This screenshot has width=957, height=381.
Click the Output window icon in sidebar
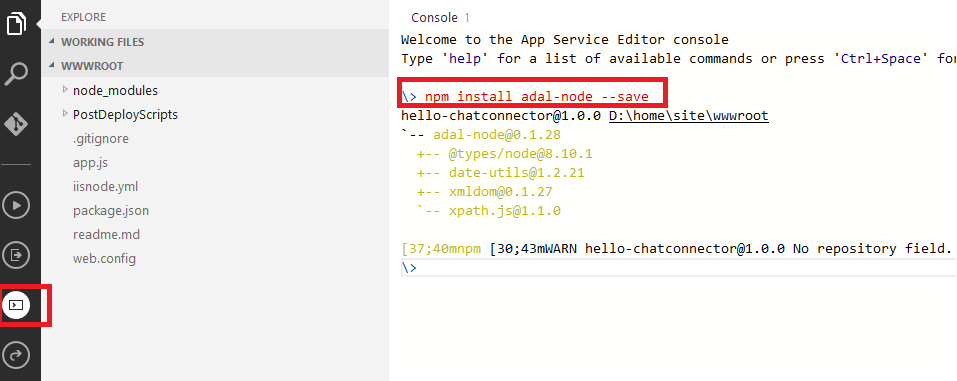(16, 255)
